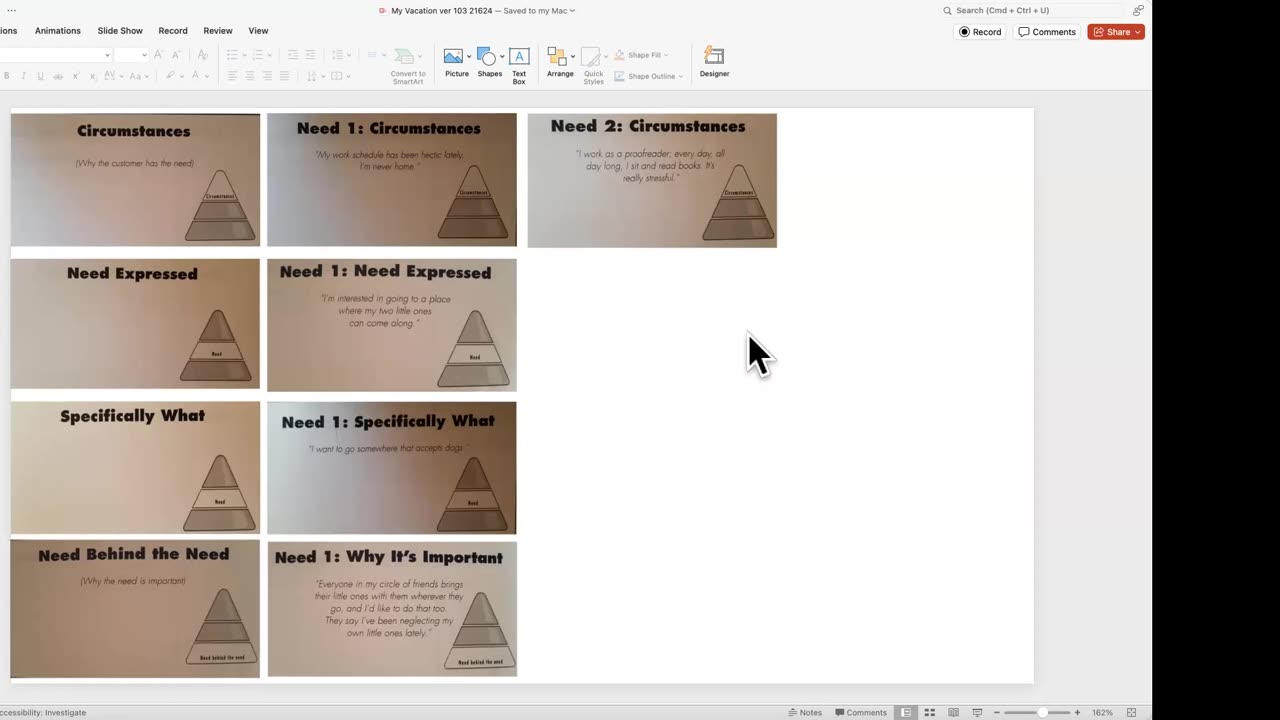Image resolution: width=1280 pixels, height=720 pixels.
Task: Fit slide to current window
Action: pos(1131,712)
